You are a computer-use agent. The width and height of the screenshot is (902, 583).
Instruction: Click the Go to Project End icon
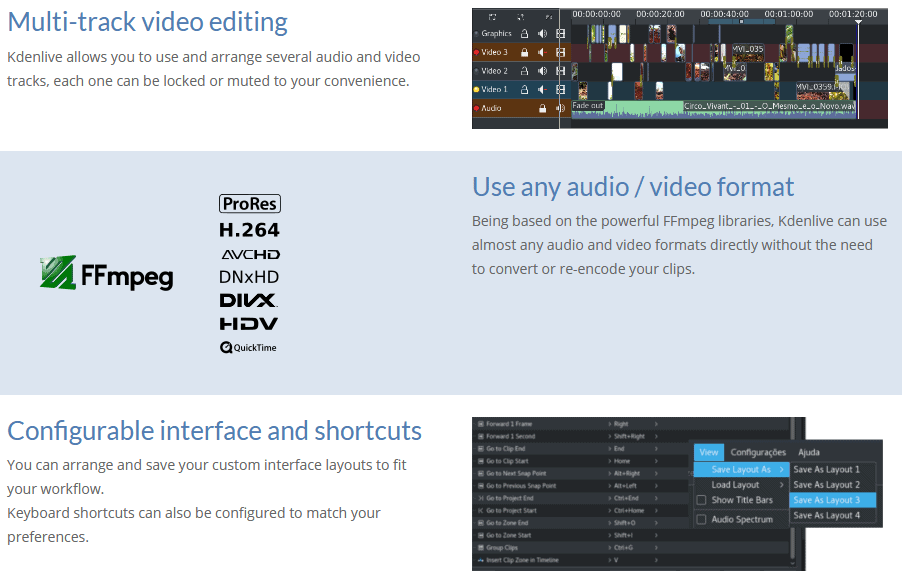[481, 498]
